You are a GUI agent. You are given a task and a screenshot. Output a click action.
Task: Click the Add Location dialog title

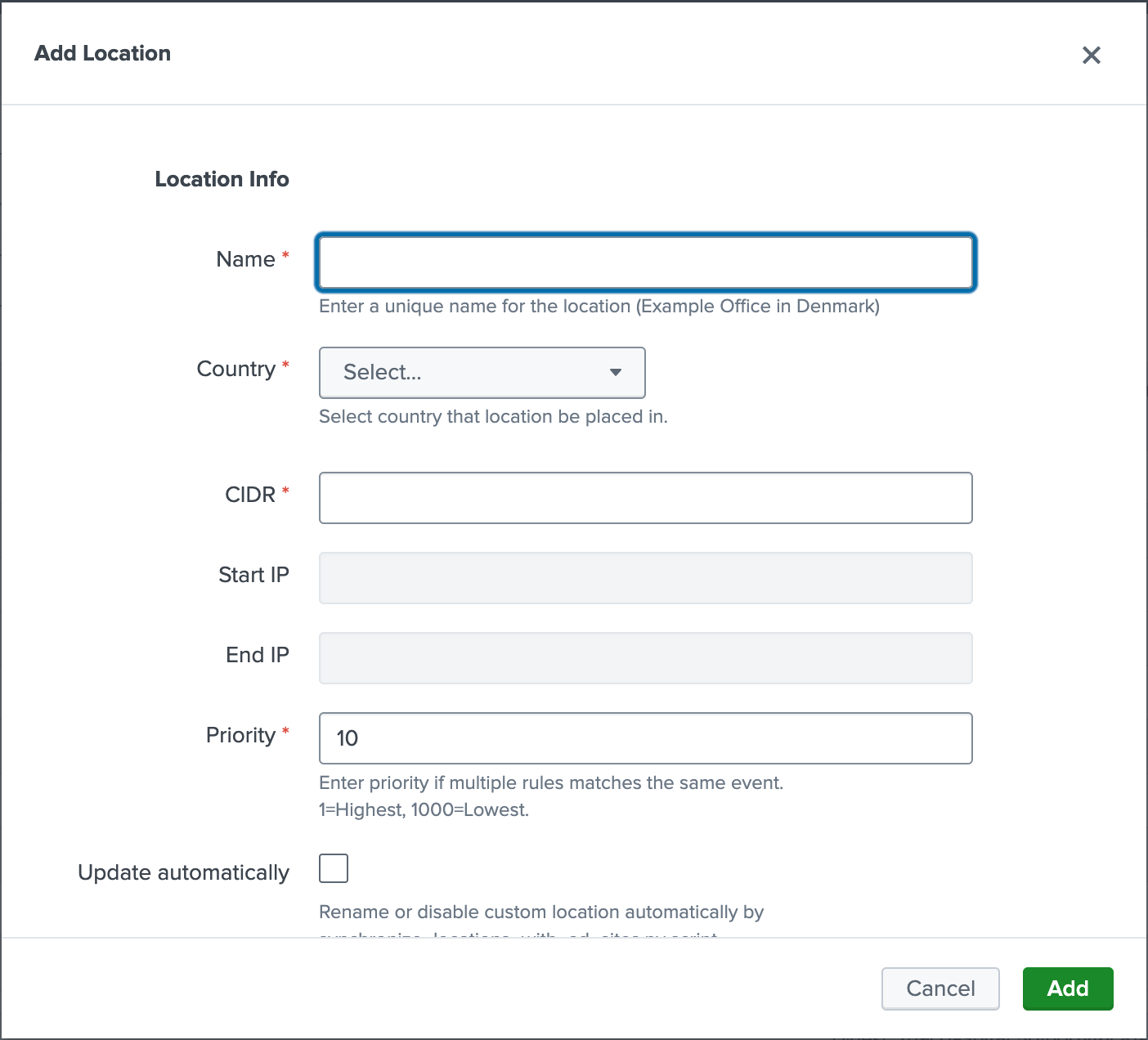pos(102,53)
